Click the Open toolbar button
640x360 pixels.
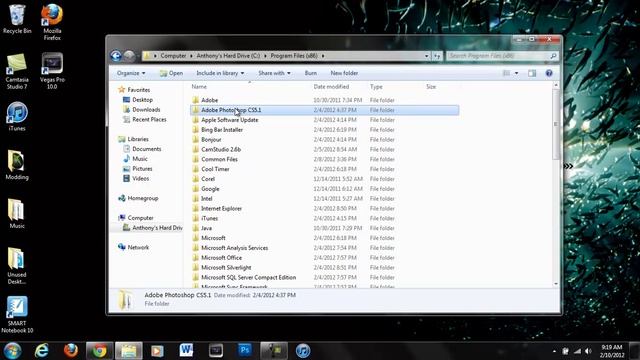point(171,73)
